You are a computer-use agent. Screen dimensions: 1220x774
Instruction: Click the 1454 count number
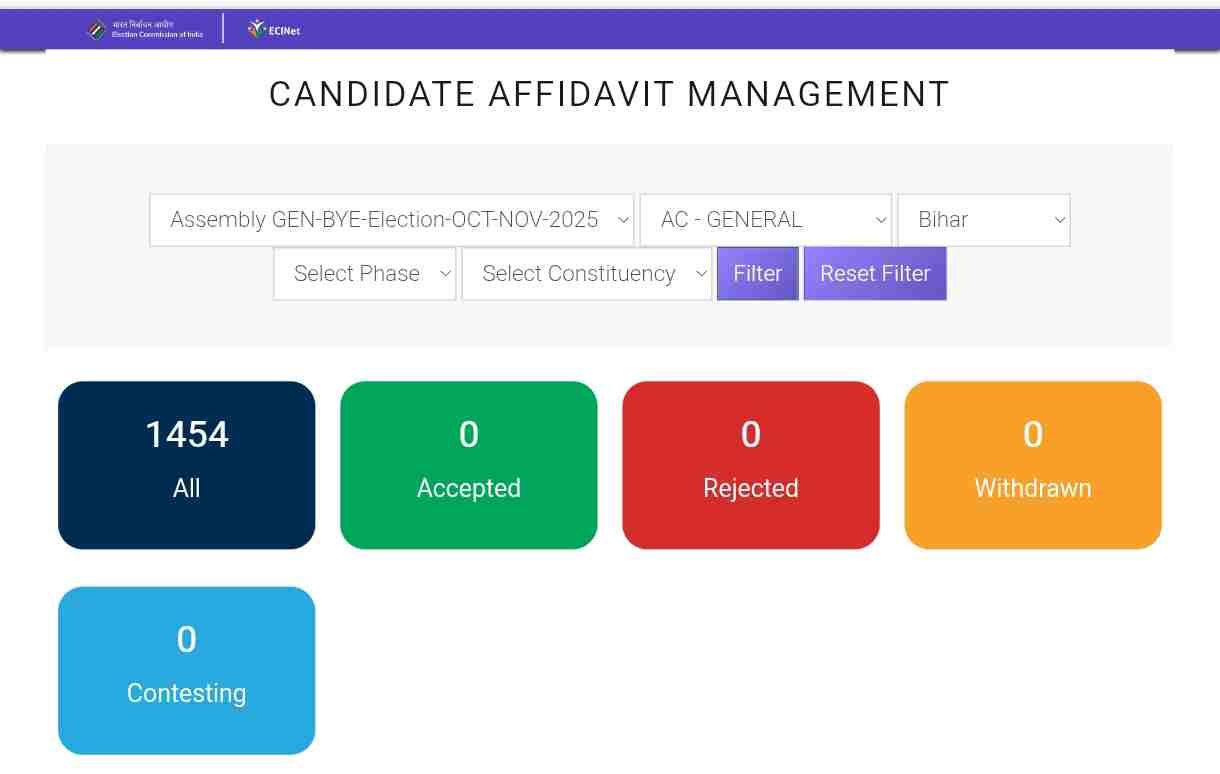(187, 435)
